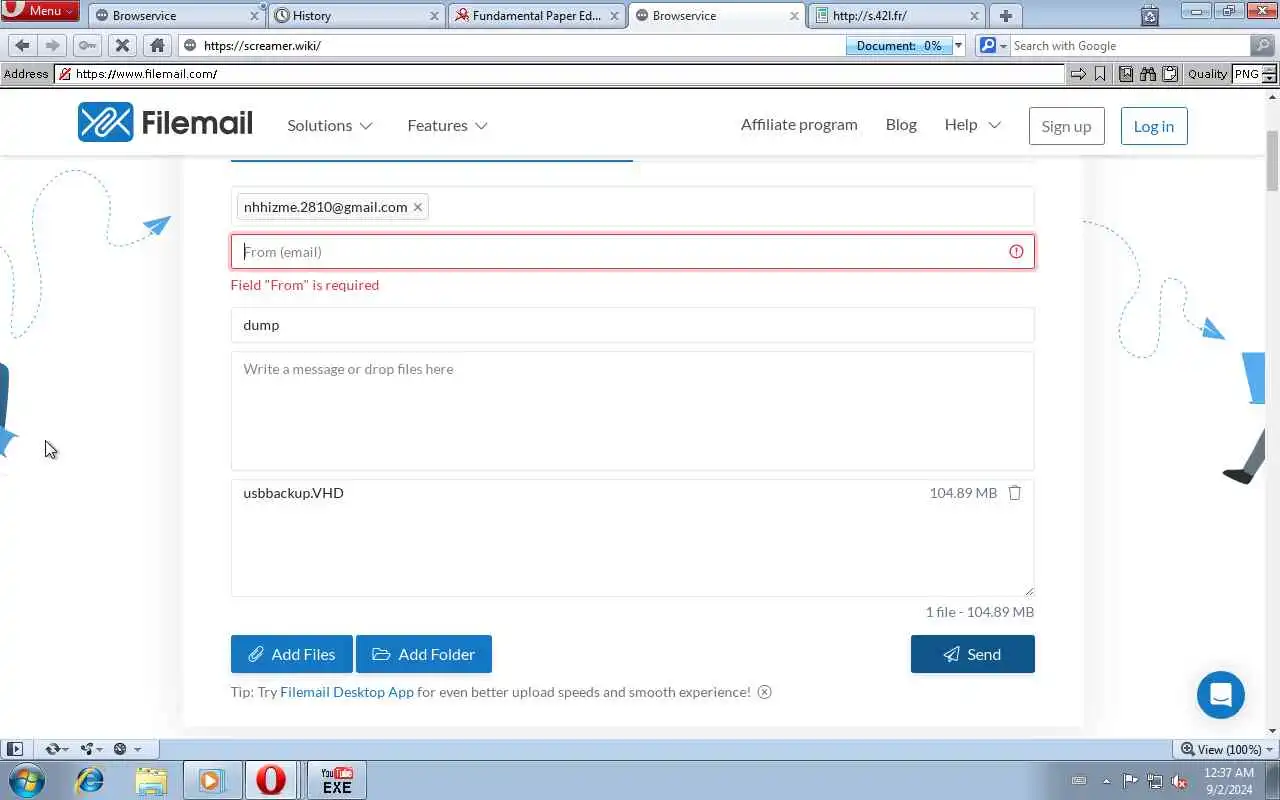Click the Filemail logo
Viewport: 1280px width, 800px height.
click(165, 122)
